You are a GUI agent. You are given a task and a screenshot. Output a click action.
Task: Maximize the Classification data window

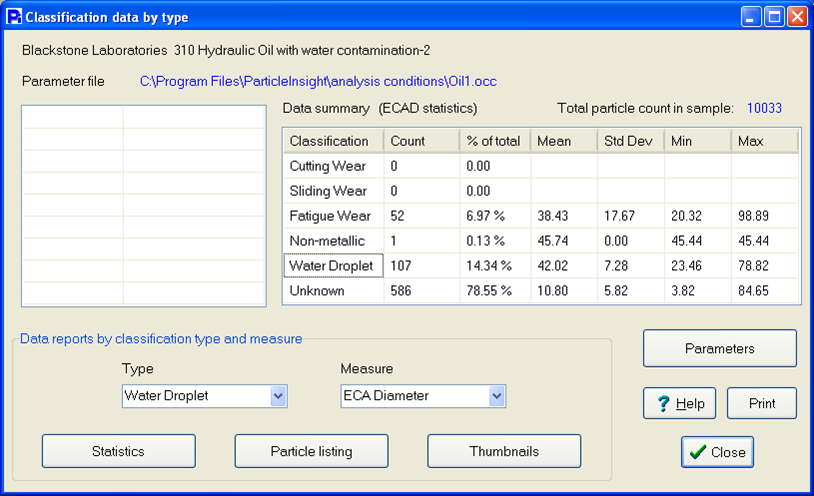774,17
